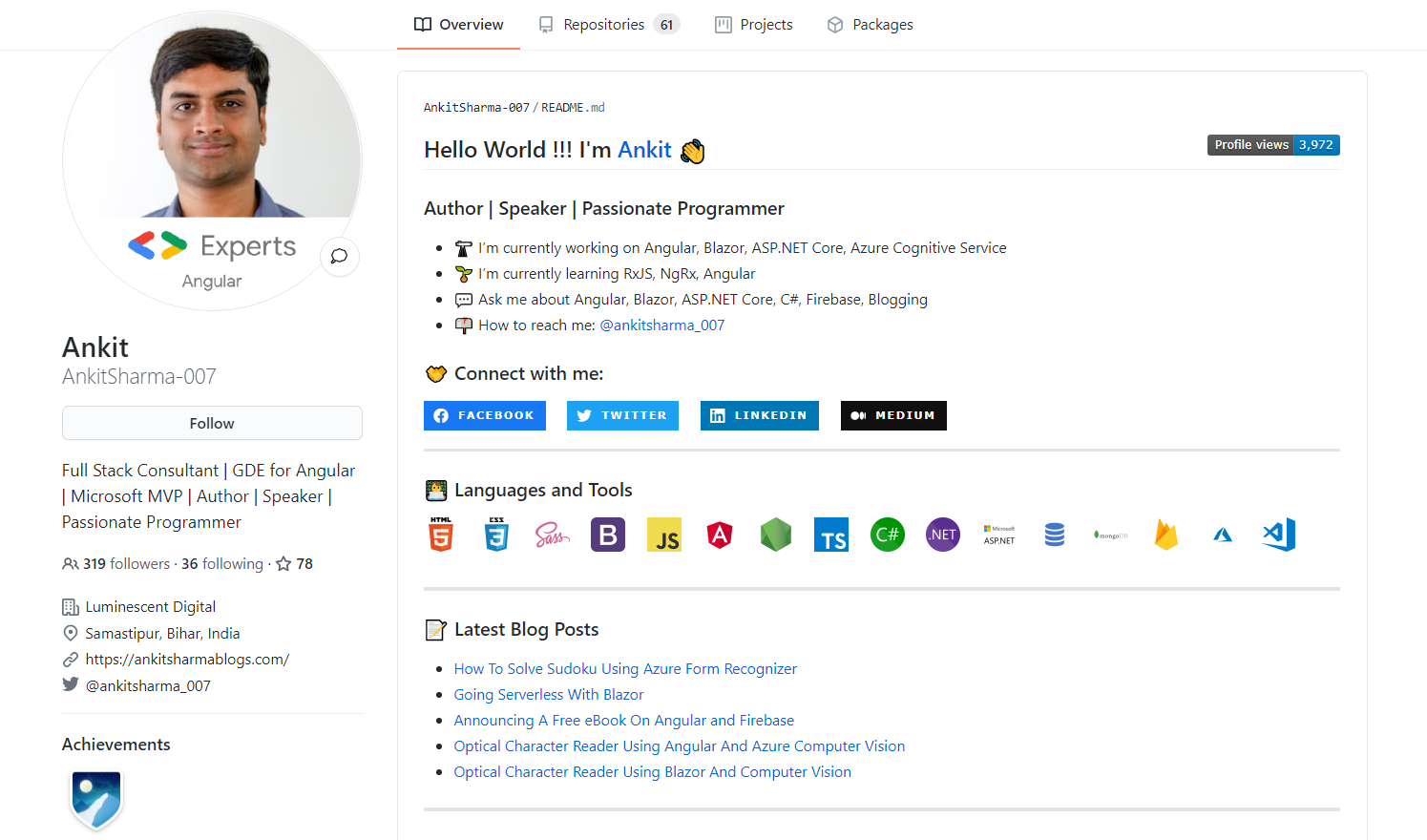Click the Follow button

[x=212, y=423]
